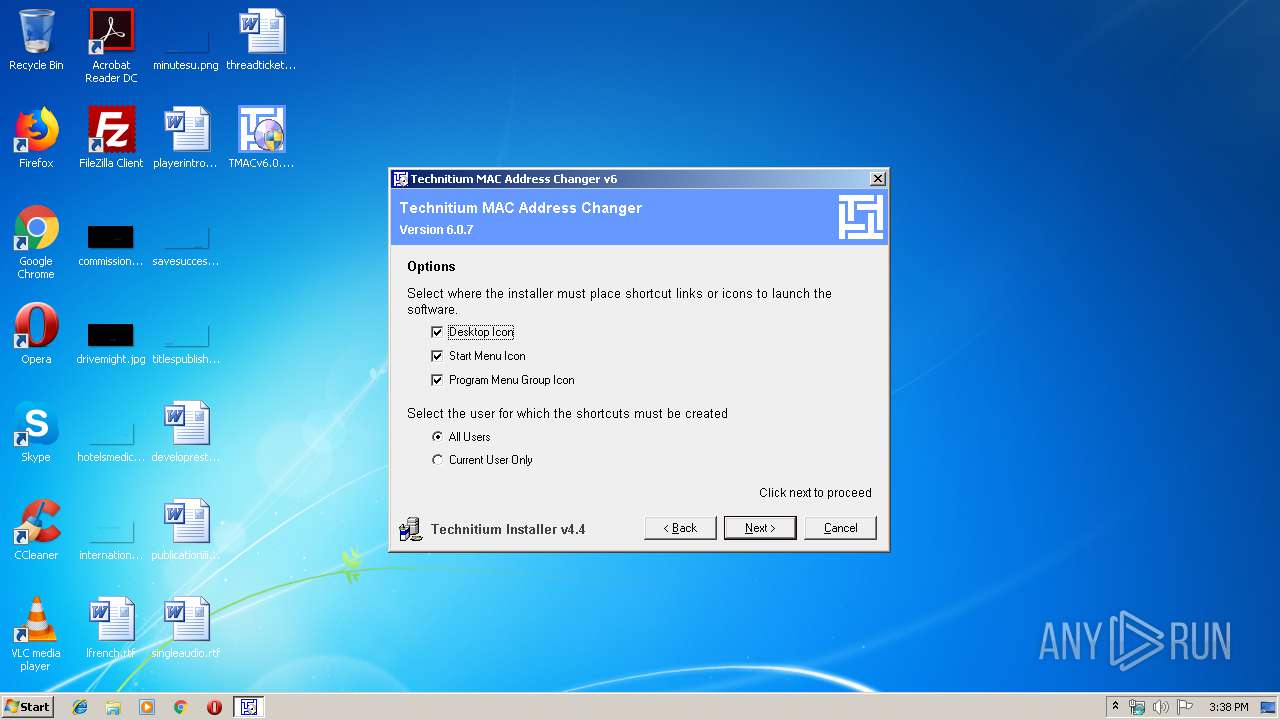Select the internation file icon
Screen dimensions: 1280x720
click(111, 537)
